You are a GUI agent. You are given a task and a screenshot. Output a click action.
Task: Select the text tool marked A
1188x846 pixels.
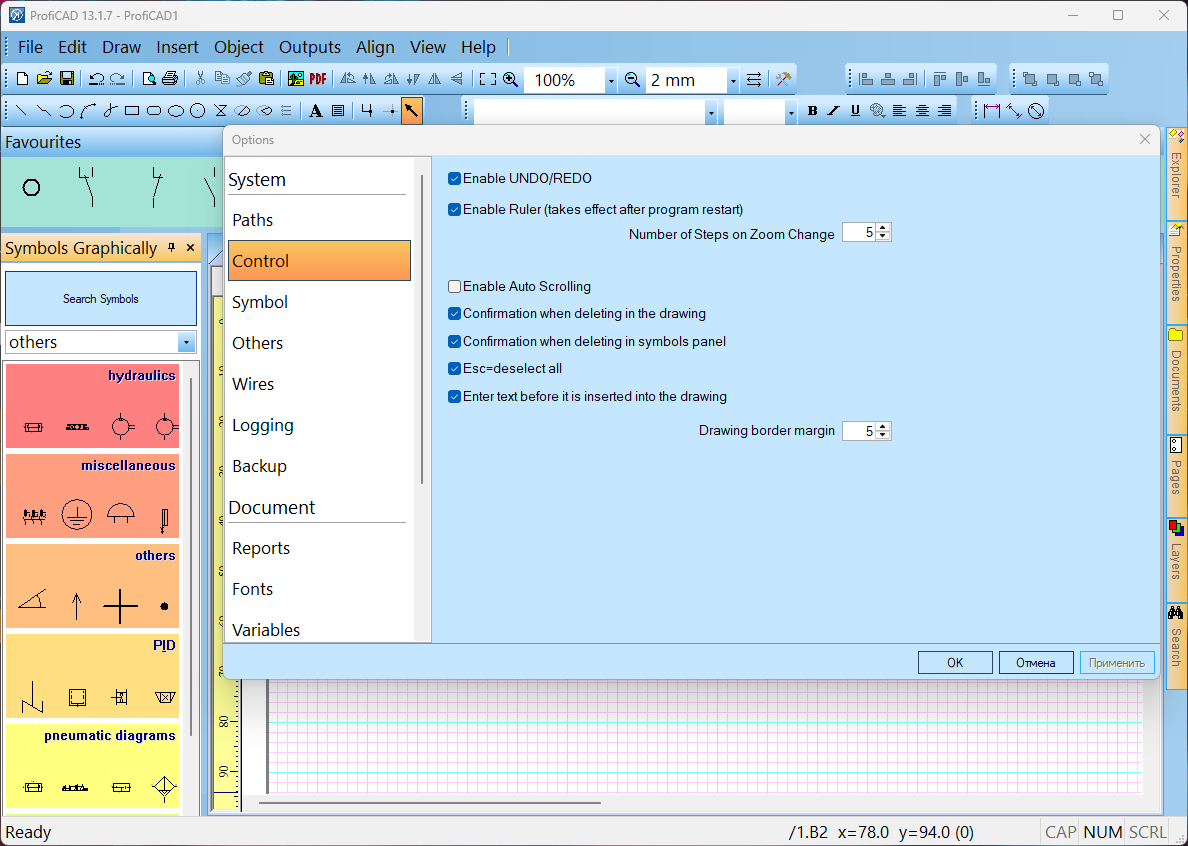(x=316, y=111)
